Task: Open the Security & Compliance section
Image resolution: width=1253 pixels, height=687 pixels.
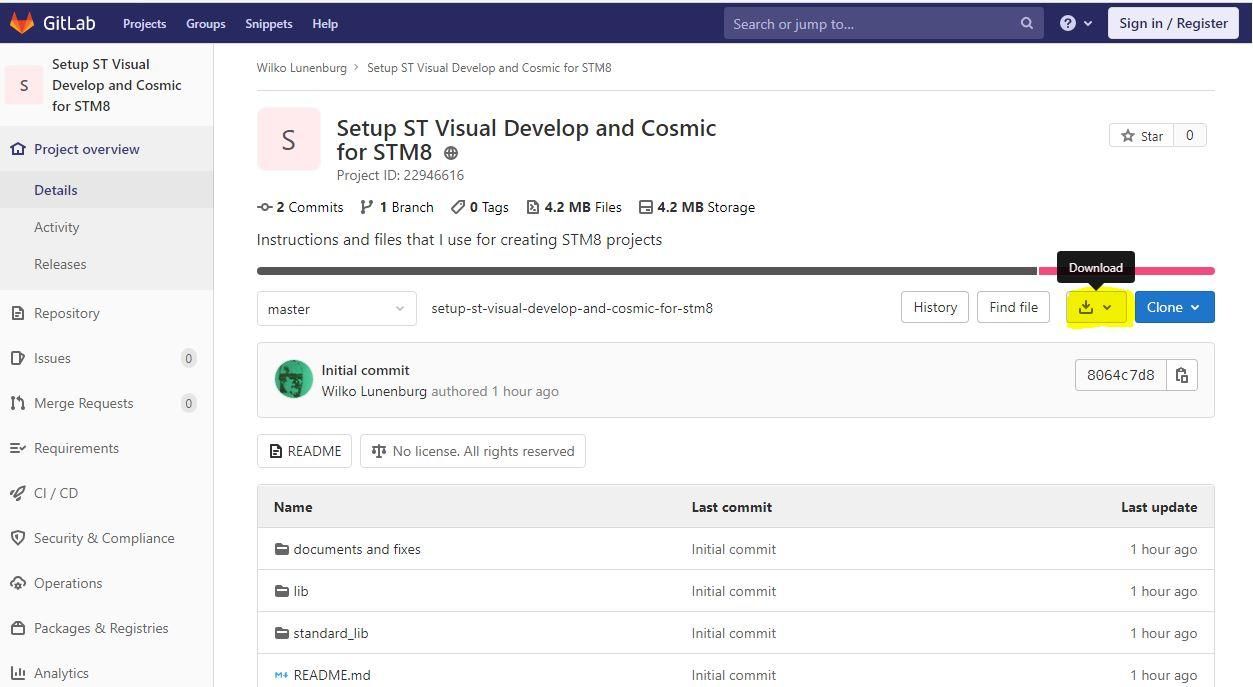Action: point(103,538)
